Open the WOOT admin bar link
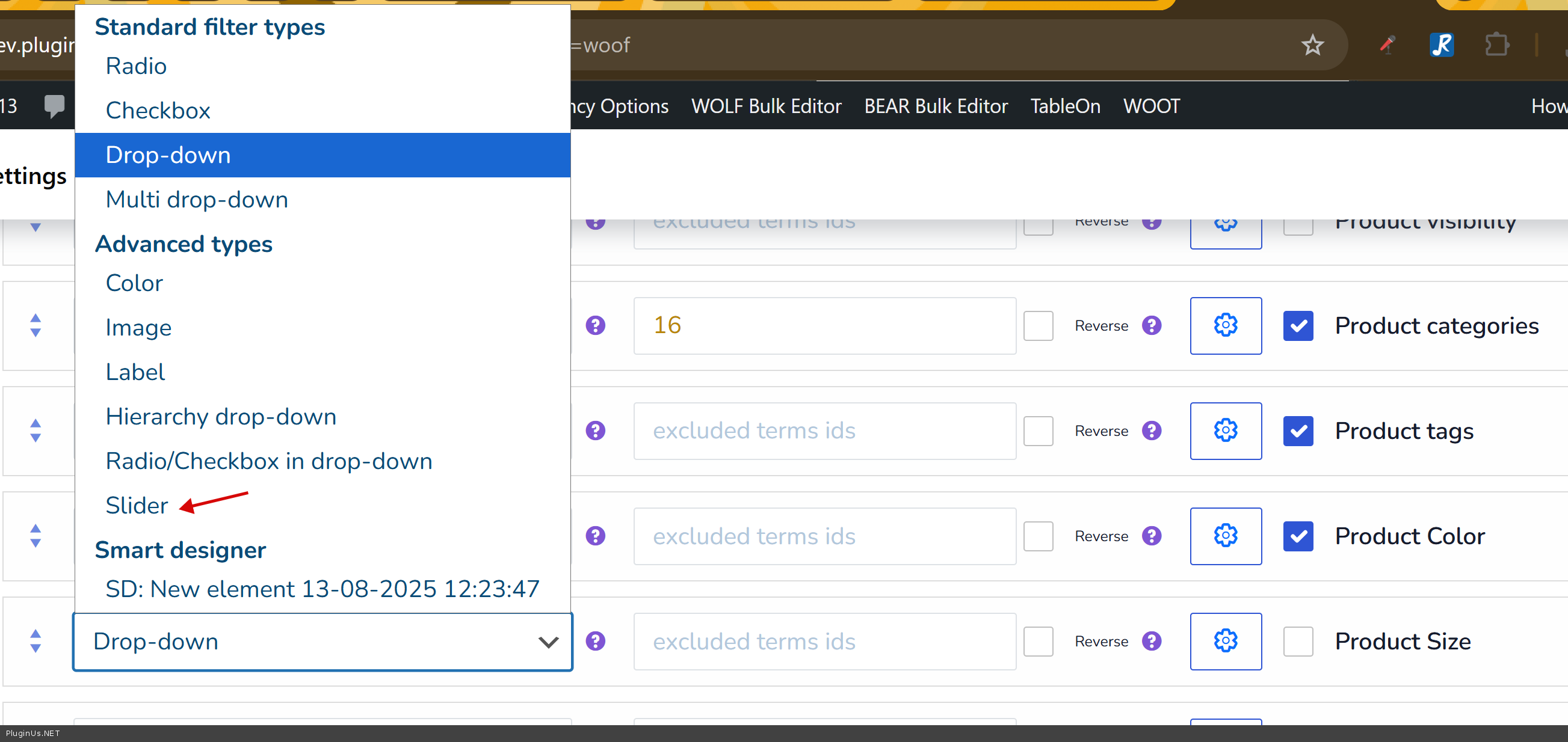Screen dimensions: 1568x742 click(1151, 106)
